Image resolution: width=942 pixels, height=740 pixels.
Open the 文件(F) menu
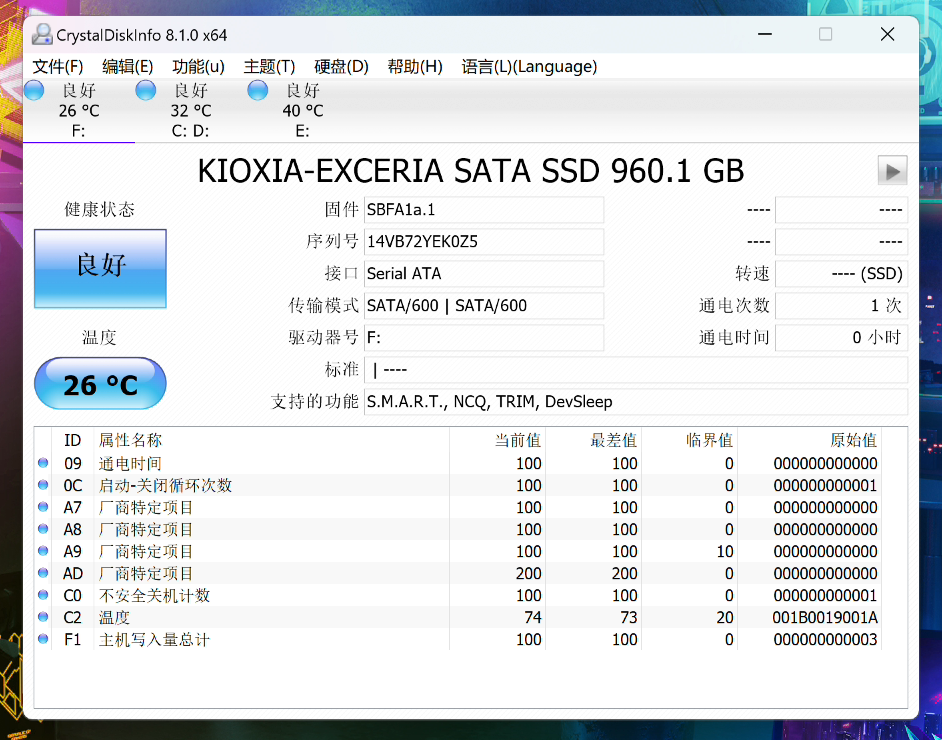click(58, 67)
